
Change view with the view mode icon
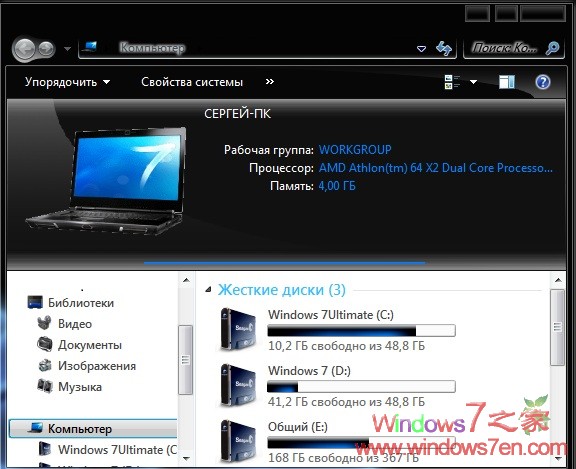point(452,82)
